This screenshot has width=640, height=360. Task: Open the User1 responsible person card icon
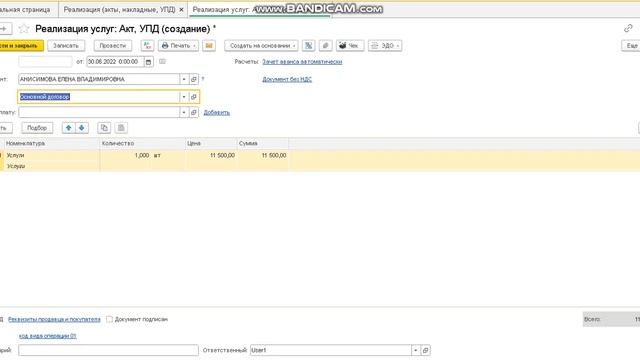coord(425,350)
